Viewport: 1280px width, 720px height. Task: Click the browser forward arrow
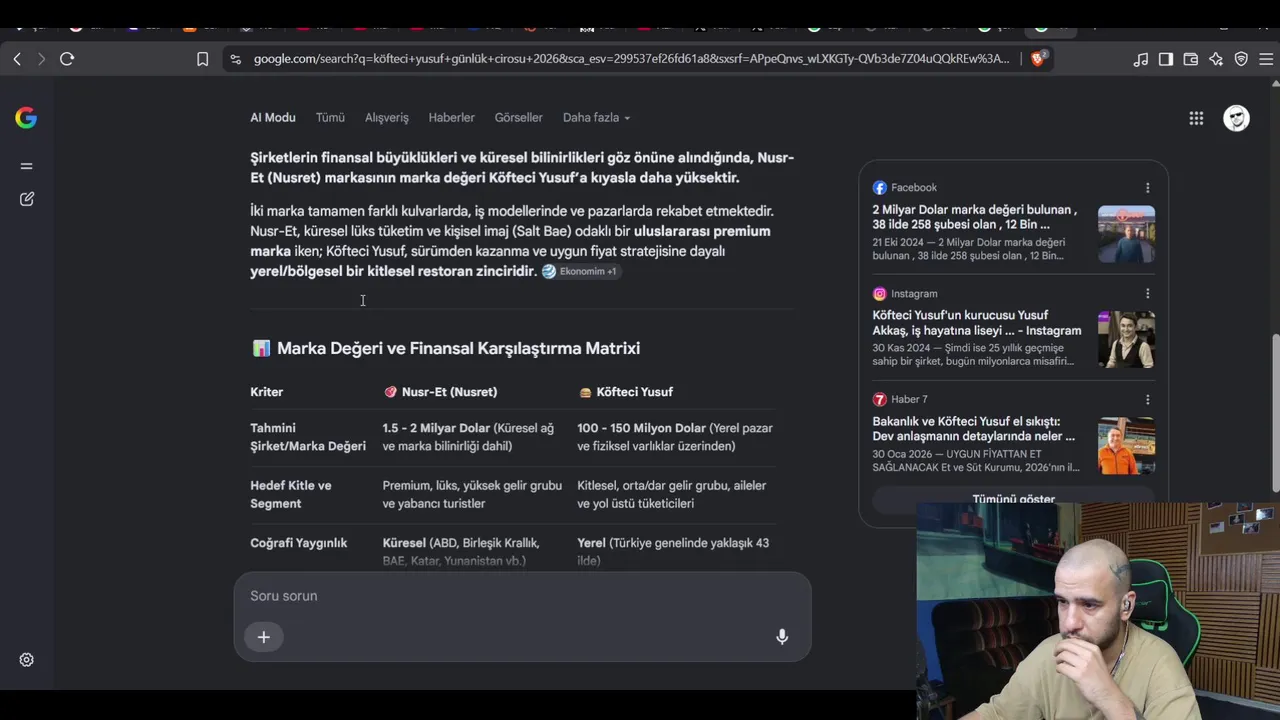pyautogui.click(x=41, y=59)
